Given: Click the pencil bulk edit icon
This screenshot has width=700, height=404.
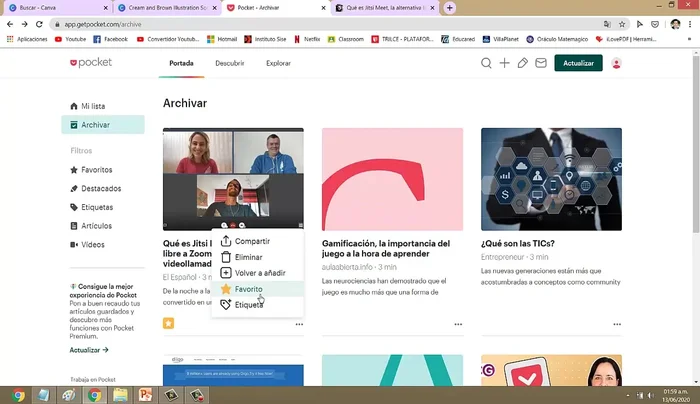Looking at the screenshot, I should pyautogui.click(x=522, y=63).
